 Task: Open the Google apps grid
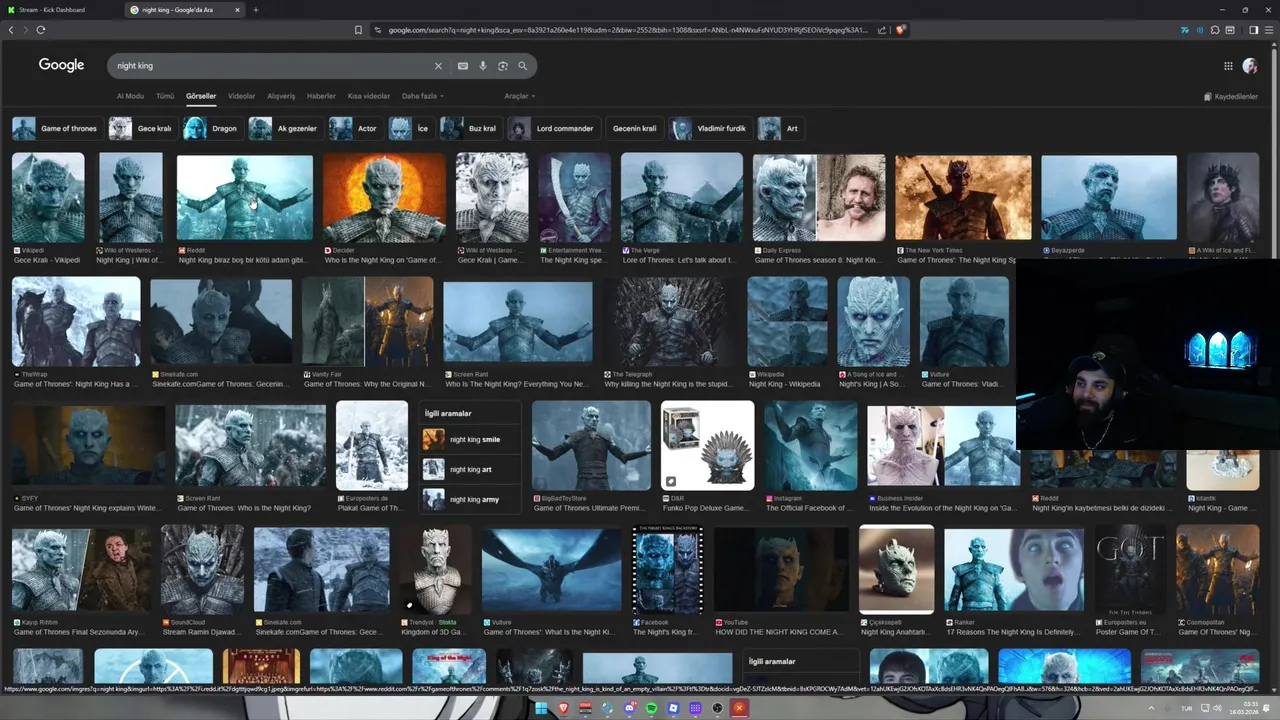click(x=1228, y=66)
